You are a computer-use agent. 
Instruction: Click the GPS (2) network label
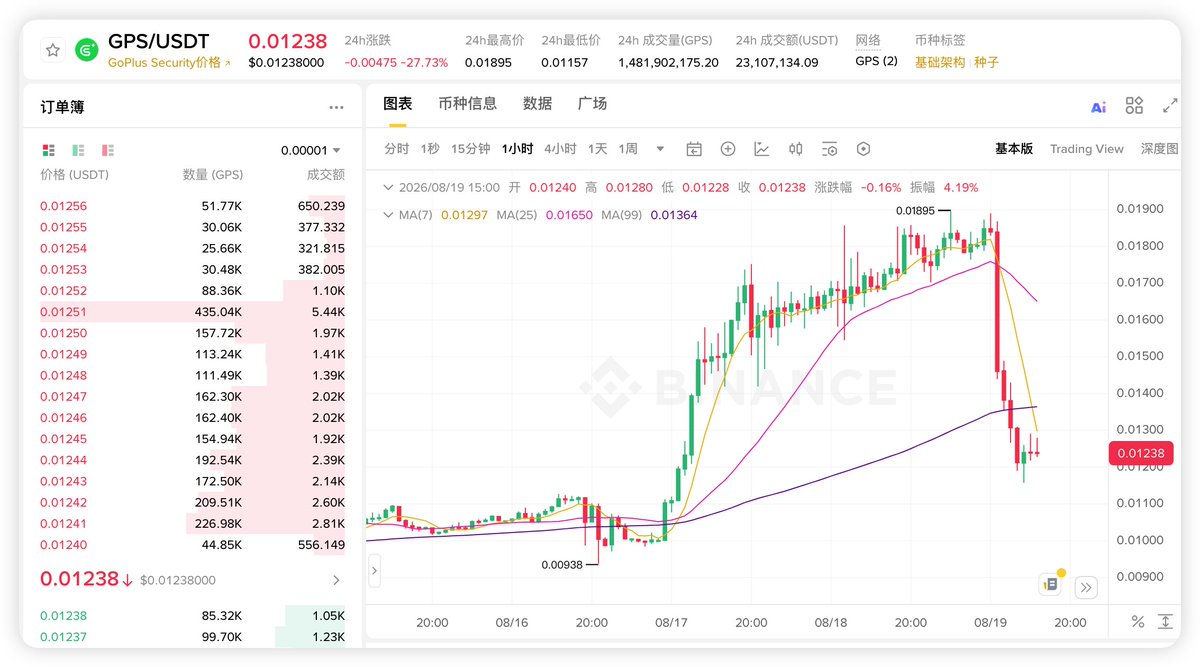tap(876, 61)
